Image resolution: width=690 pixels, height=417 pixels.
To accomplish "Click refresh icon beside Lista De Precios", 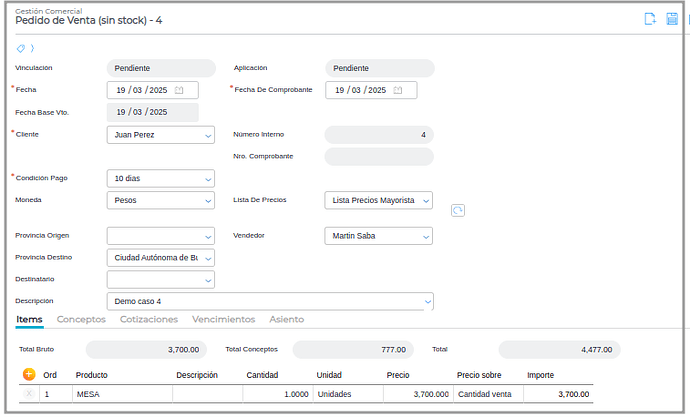I will 458,210.
